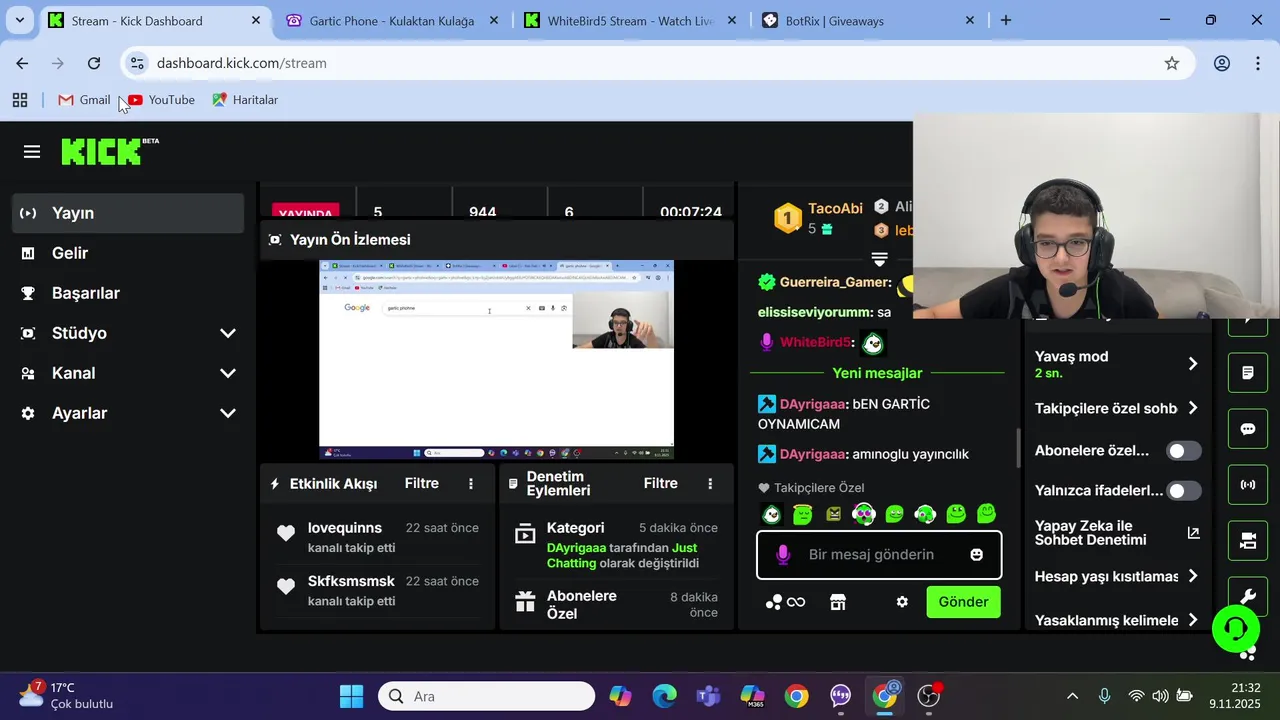Click the microphone icon in system tray
Screen dimensions: 1280x720
(x=1104, y=696)
